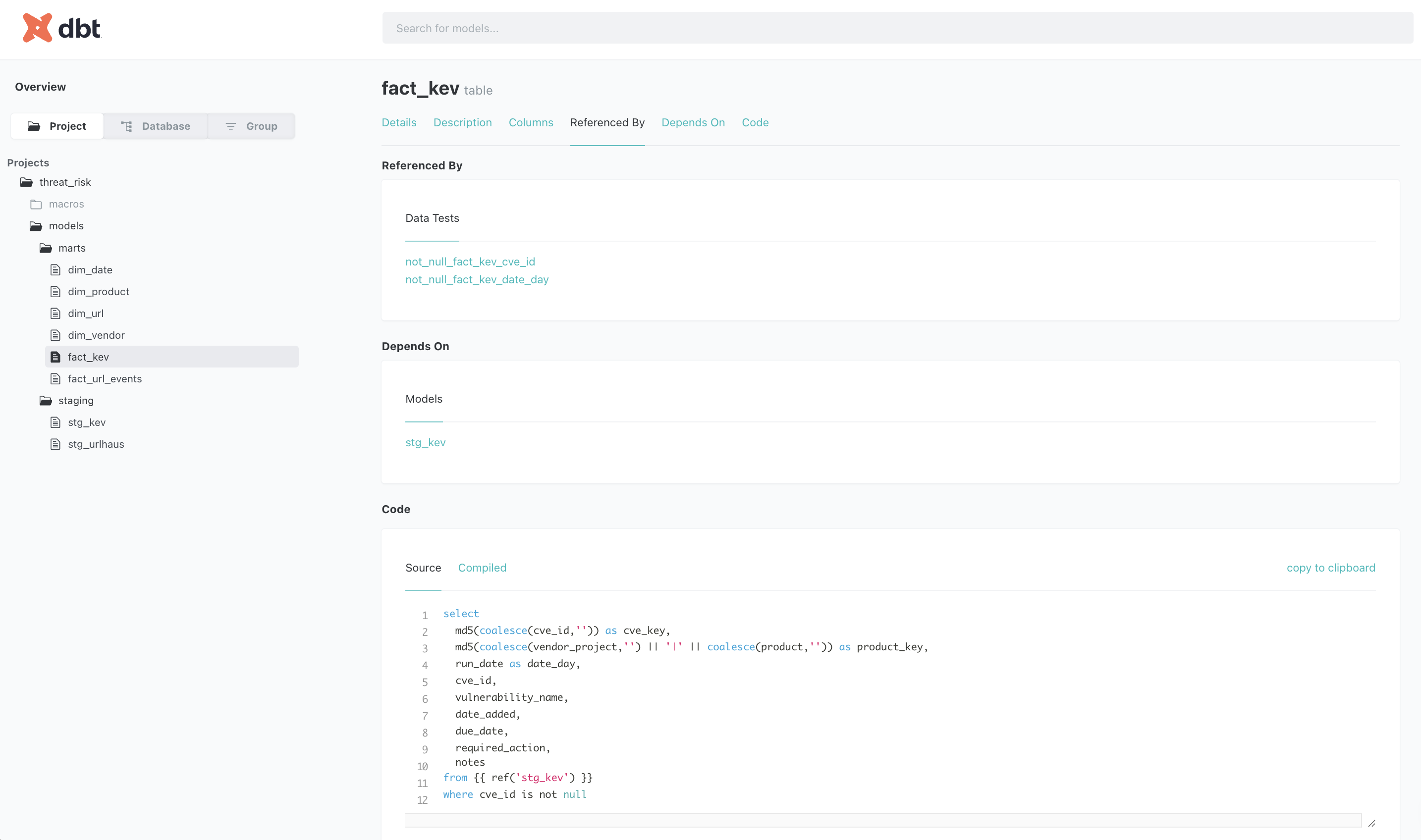The image size is (1421, 840).
Task: Click code line 'run_date as date_day,'
Action: click(517, 663)
